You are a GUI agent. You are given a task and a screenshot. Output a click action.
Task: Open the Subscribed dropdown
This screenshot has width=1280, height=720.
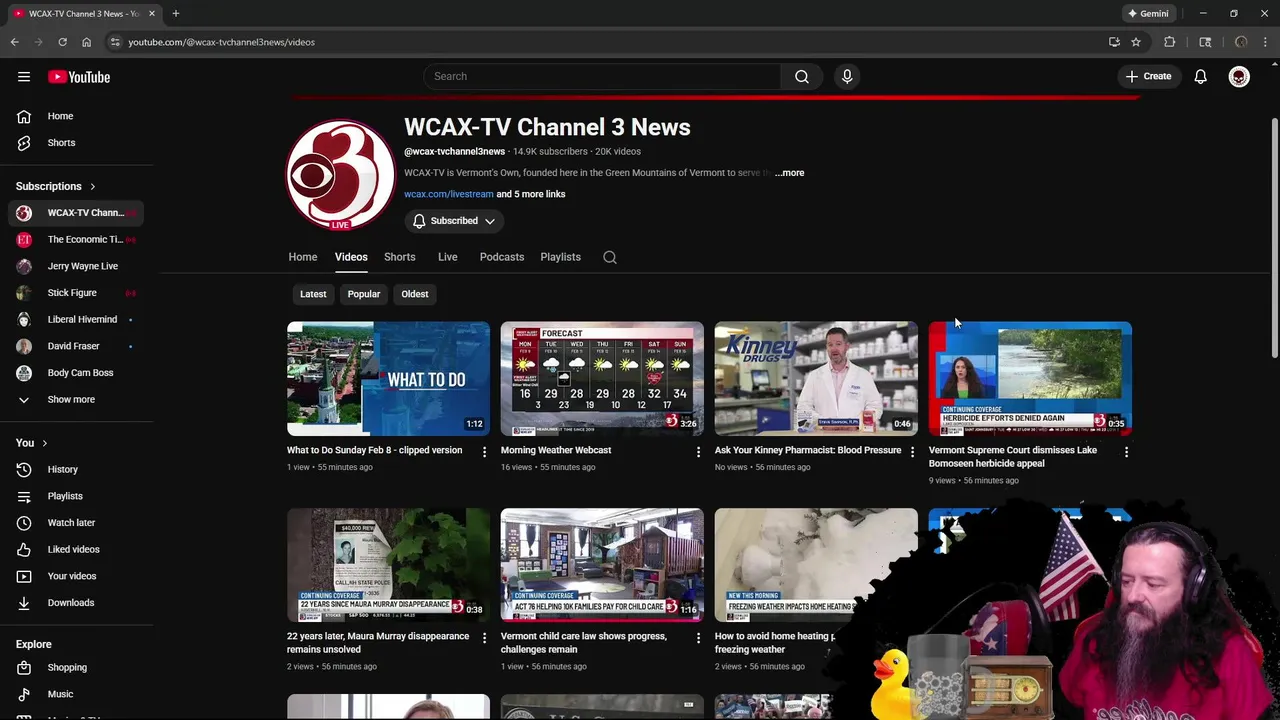454,221
